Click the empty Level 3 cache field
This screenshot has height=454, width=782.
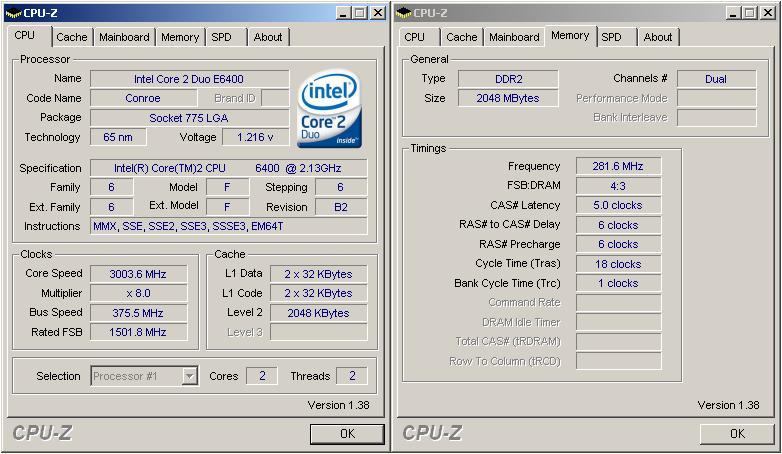pos(318,332)
